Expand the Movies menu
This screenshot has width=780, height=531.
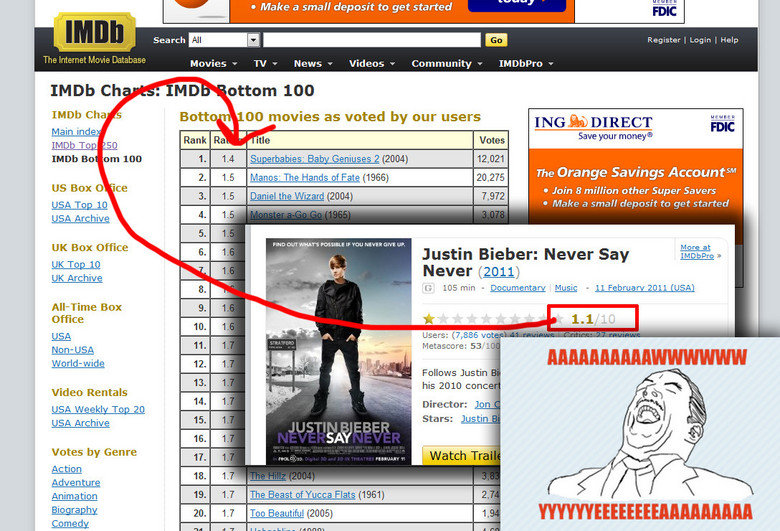tap(213, 63)
